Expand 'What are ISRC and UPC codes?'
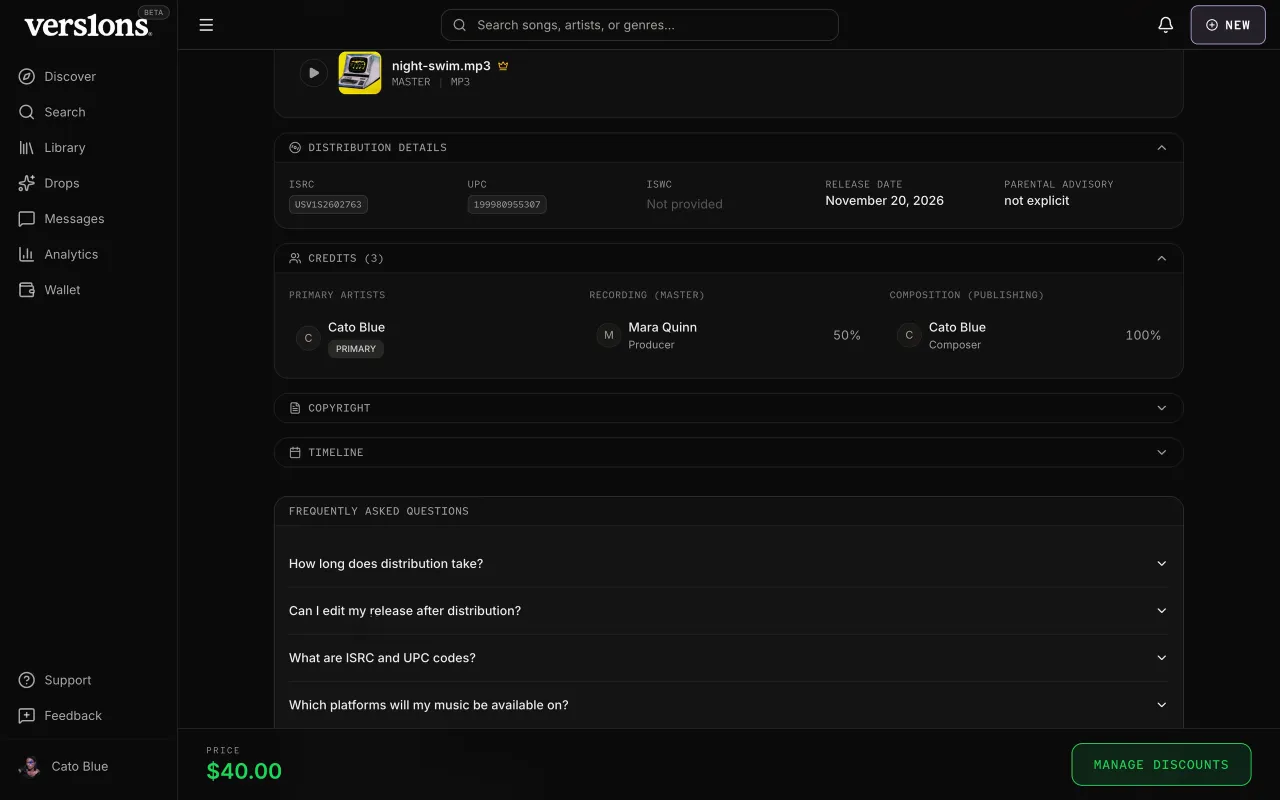The height and width of the screenshot is (800, 1280). [x=729, y=658]
